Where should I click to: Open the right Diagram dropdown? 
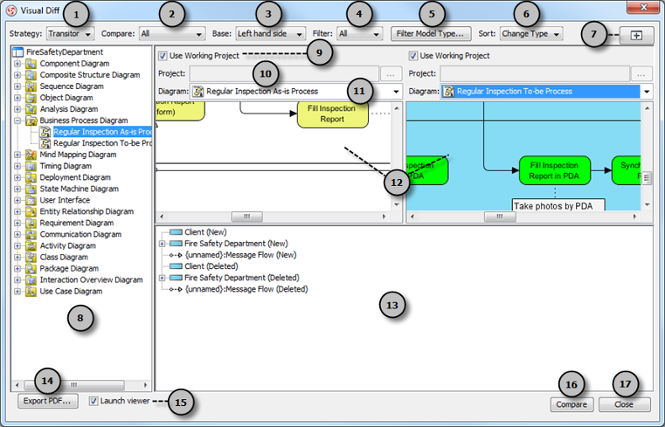(646, 92)
